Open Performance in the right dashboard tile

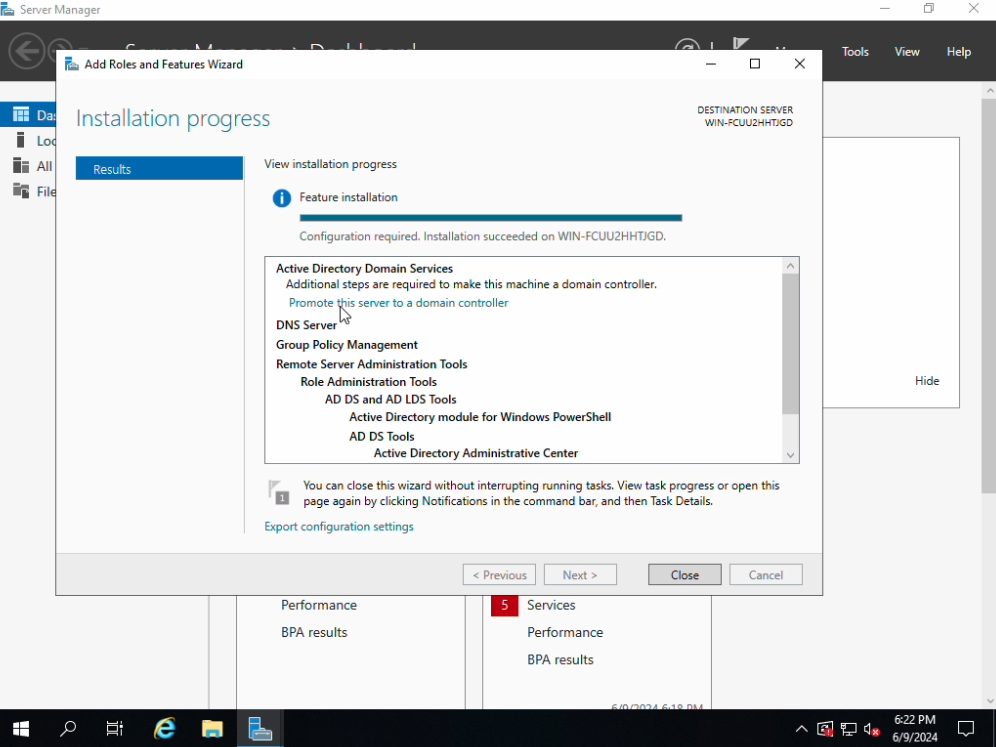565,633
